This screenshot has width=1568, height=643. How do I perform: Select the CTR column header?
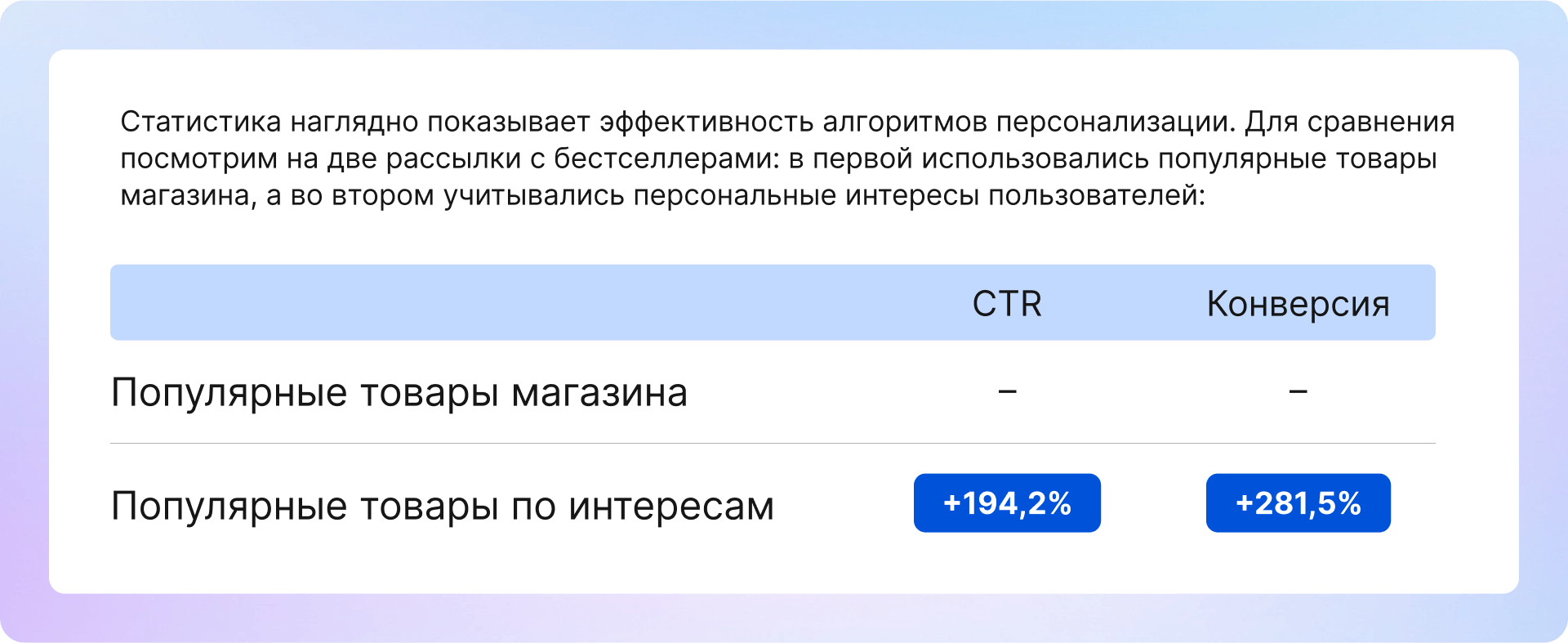(x=1007, y=304)
